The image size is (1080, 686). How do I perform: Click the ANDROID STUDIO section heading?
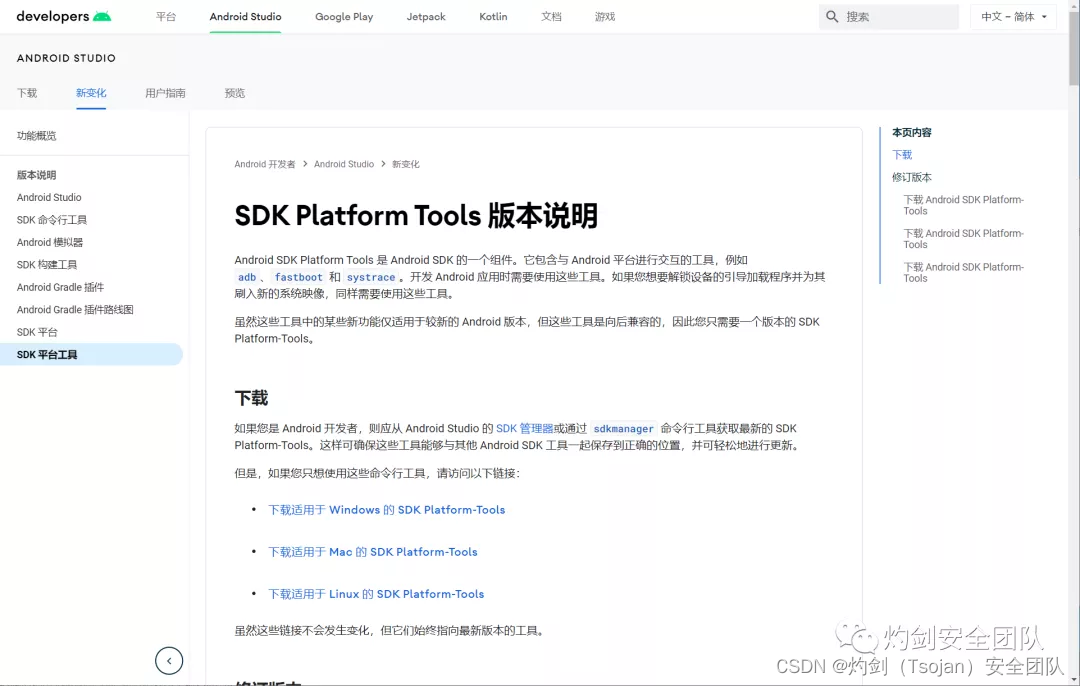click(x=66, y=59)
